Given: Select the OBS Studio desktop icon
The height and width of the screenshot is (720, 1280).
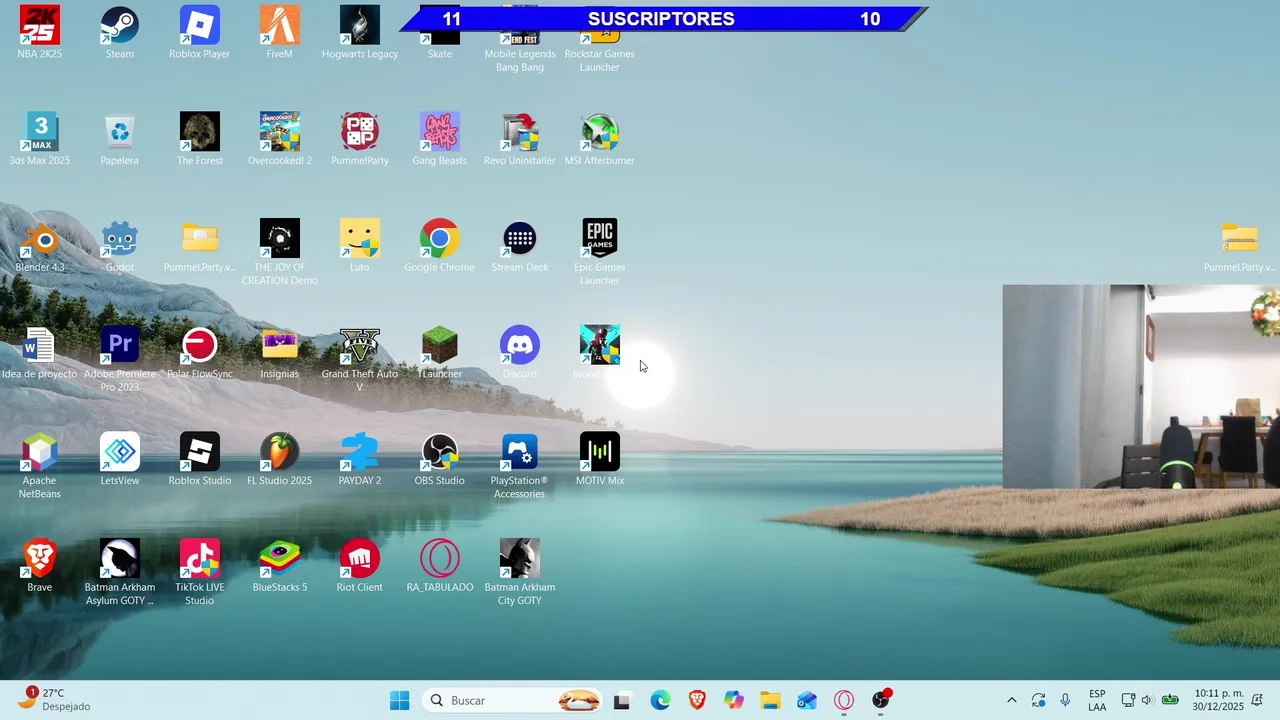Looking at the screenshot, I should [x=440, y=452].
